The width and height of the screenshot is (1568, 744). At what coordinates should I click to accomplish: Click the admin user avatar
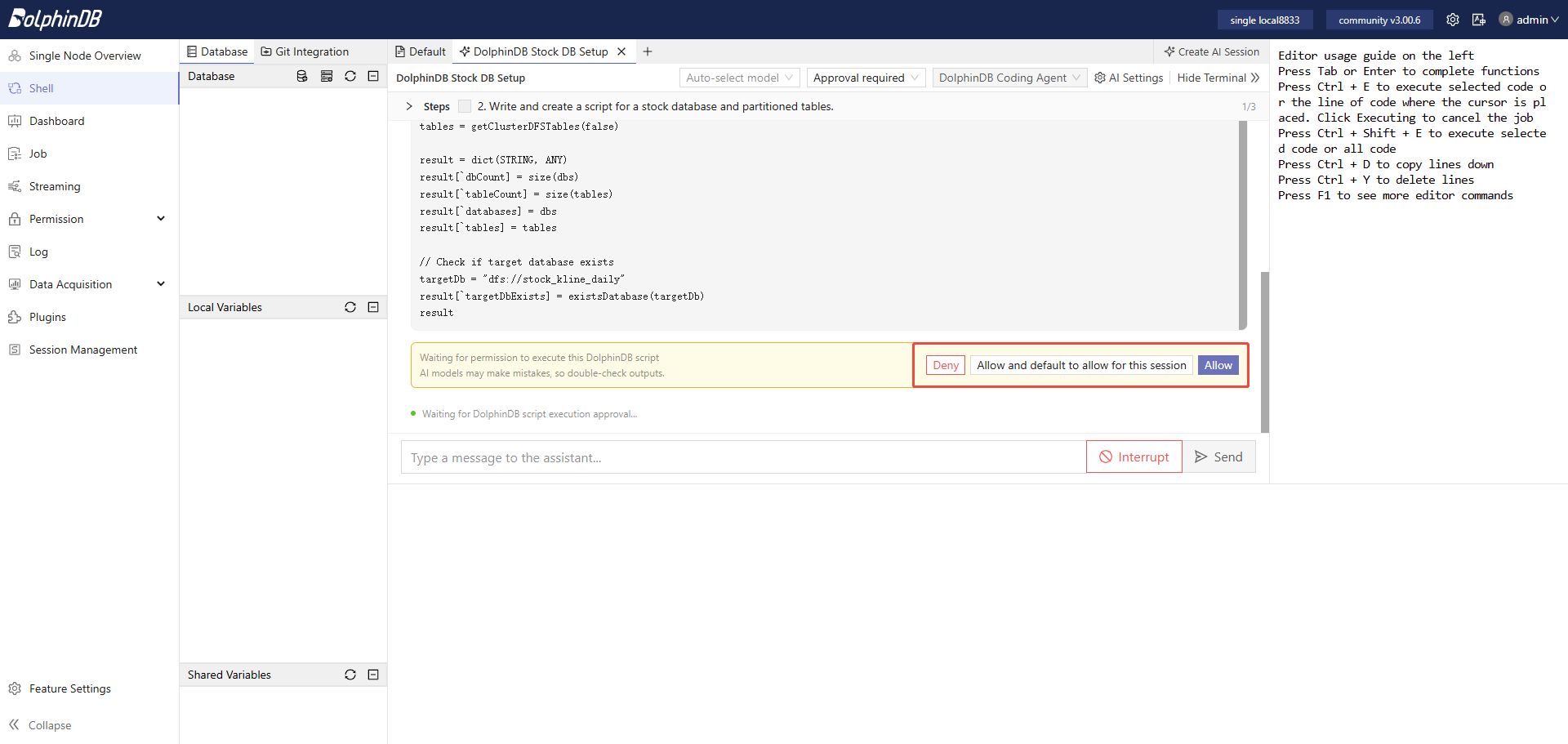tap(1506, 20)
